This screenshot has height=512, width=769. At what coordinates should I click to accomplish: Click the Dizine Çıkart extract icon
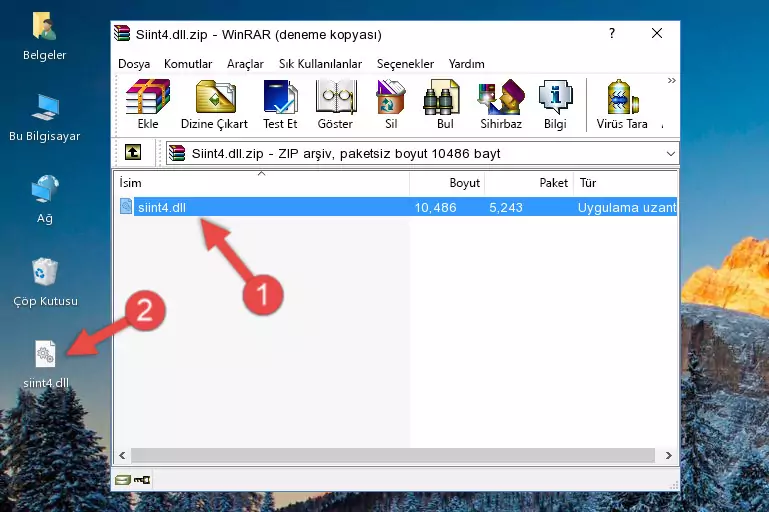[215, 97]
